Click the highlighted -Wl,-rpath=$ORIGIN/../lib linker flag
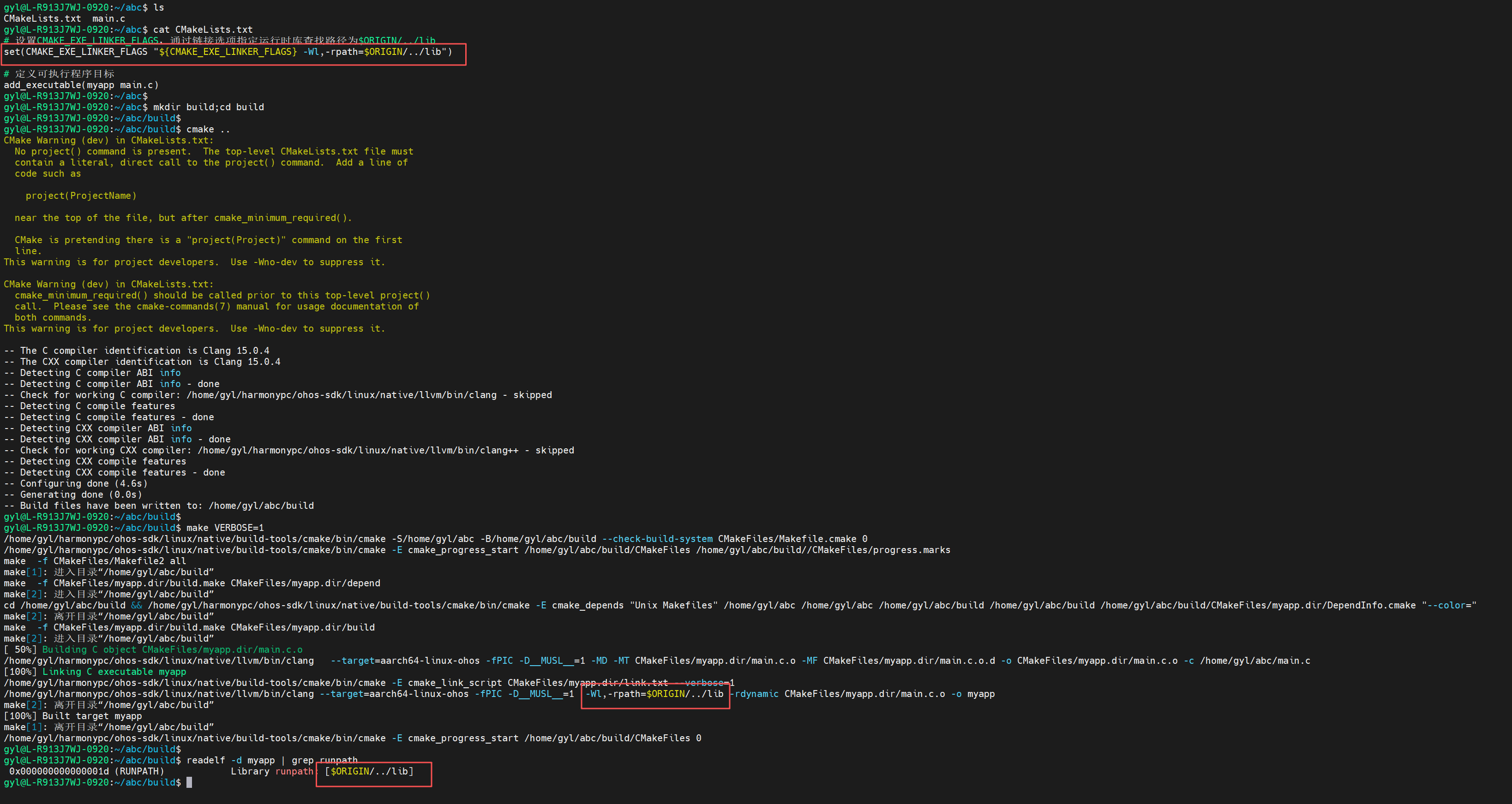 tap(654, 694)
